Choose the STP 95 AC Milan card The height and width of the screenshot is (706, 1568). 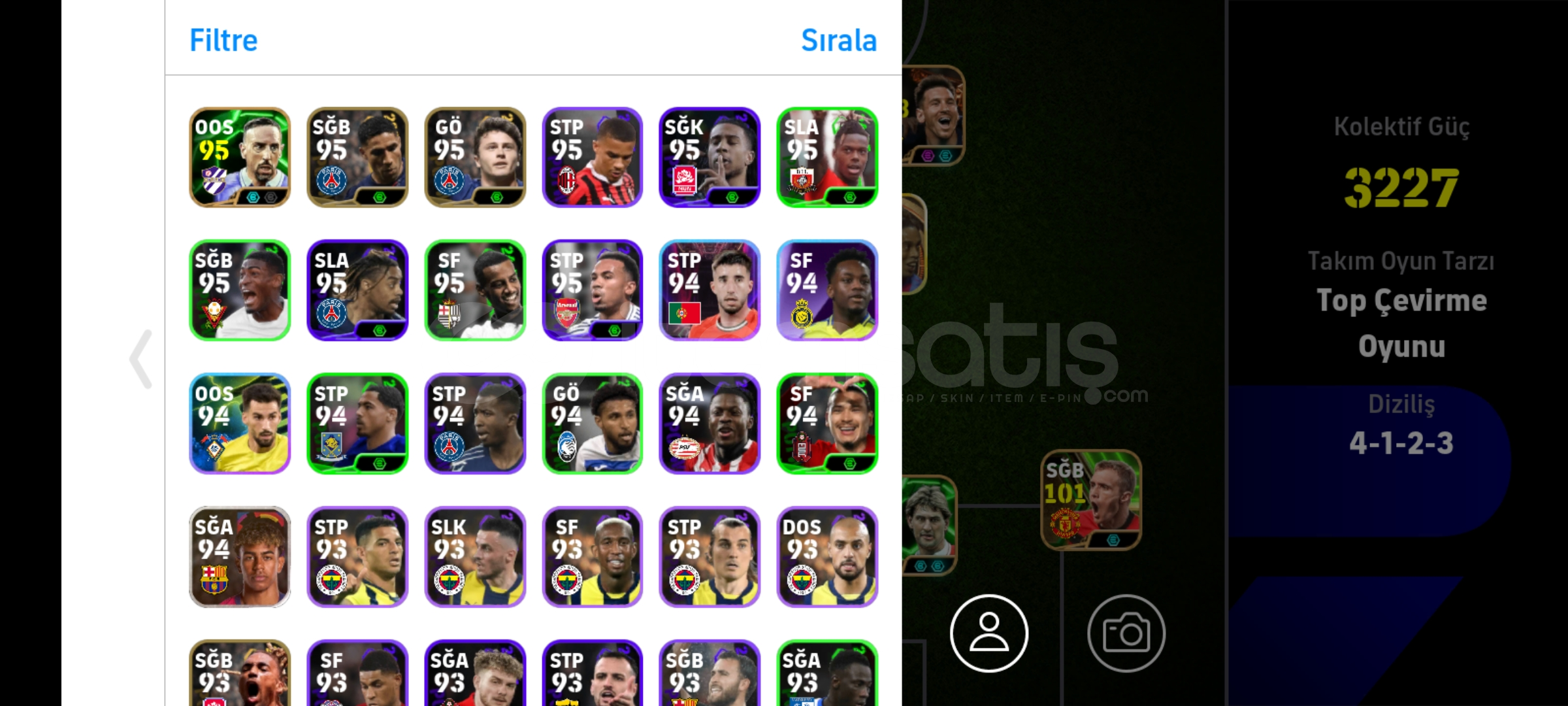pos(593,158)
